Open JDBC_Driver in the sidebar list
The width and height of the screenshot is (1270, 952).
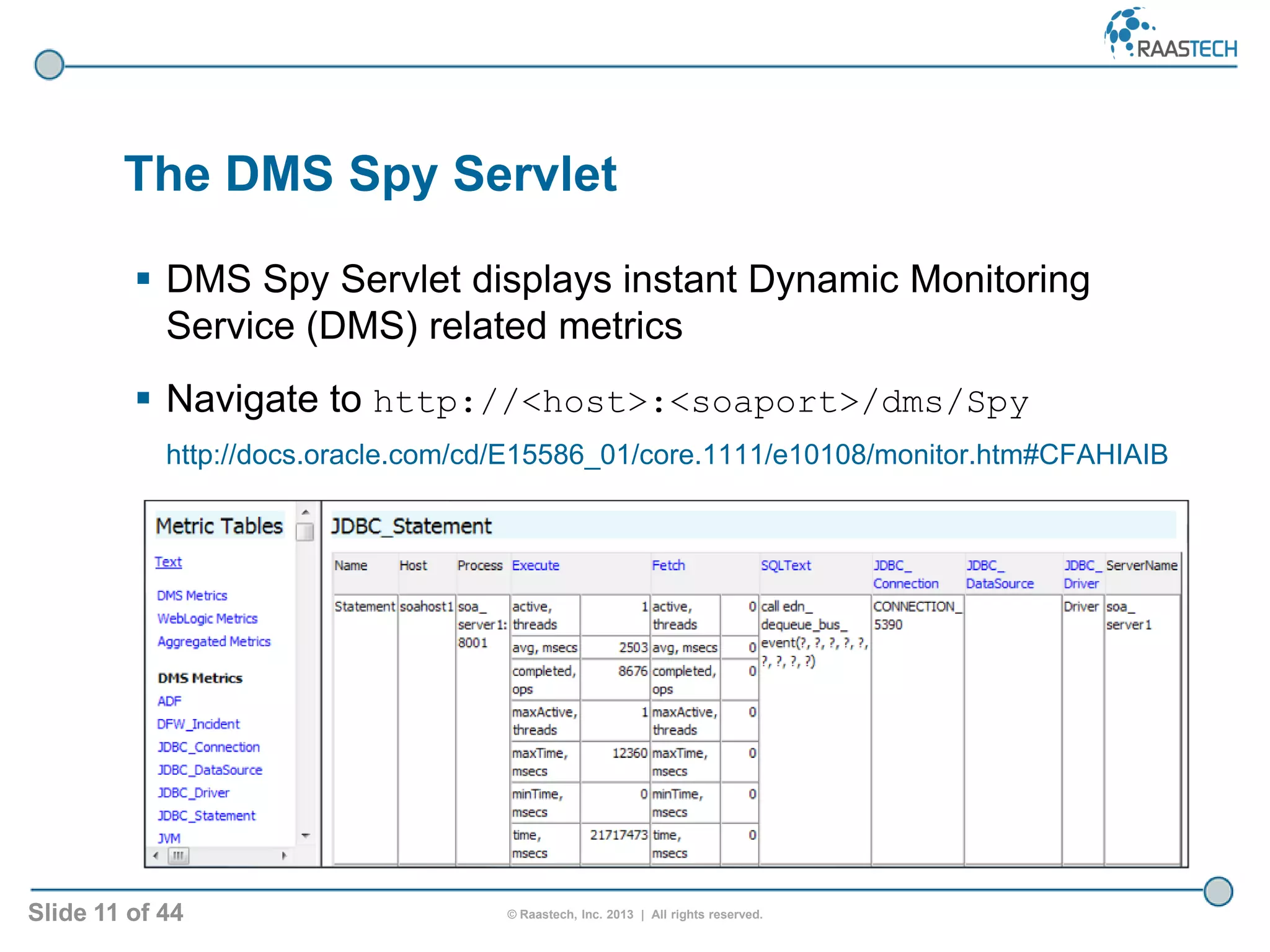193,793
